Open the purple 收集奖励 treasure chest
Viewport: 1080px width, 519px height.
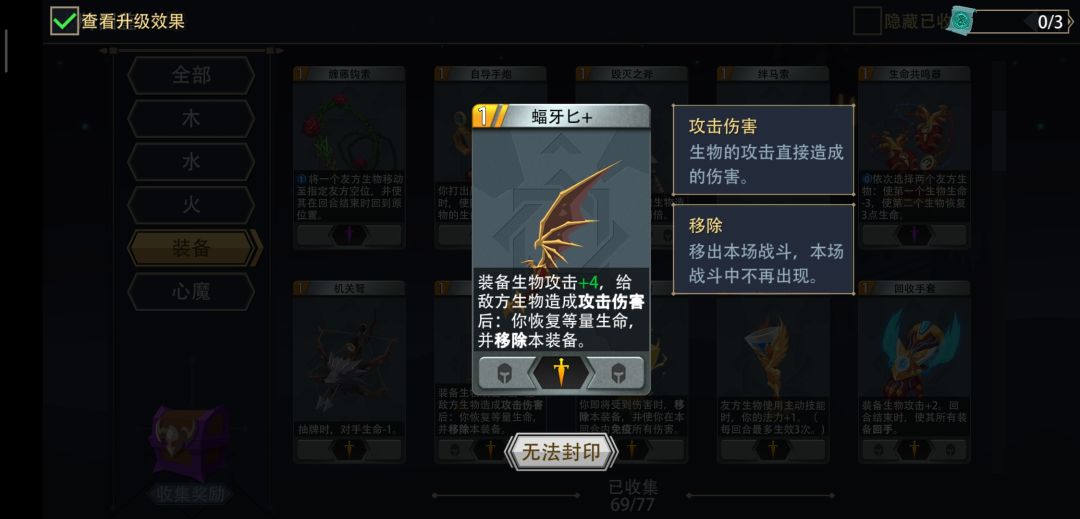[x=190, y=443]
